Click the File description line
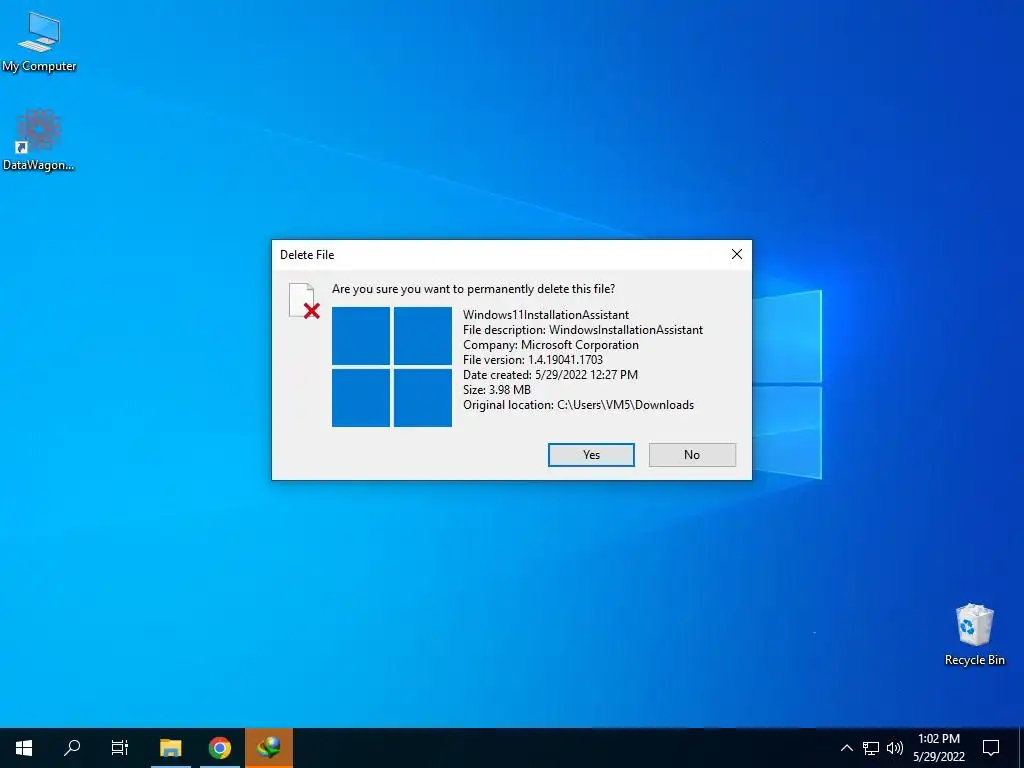The width and height of the screenshot is (1024, 768). click(583, 330)
